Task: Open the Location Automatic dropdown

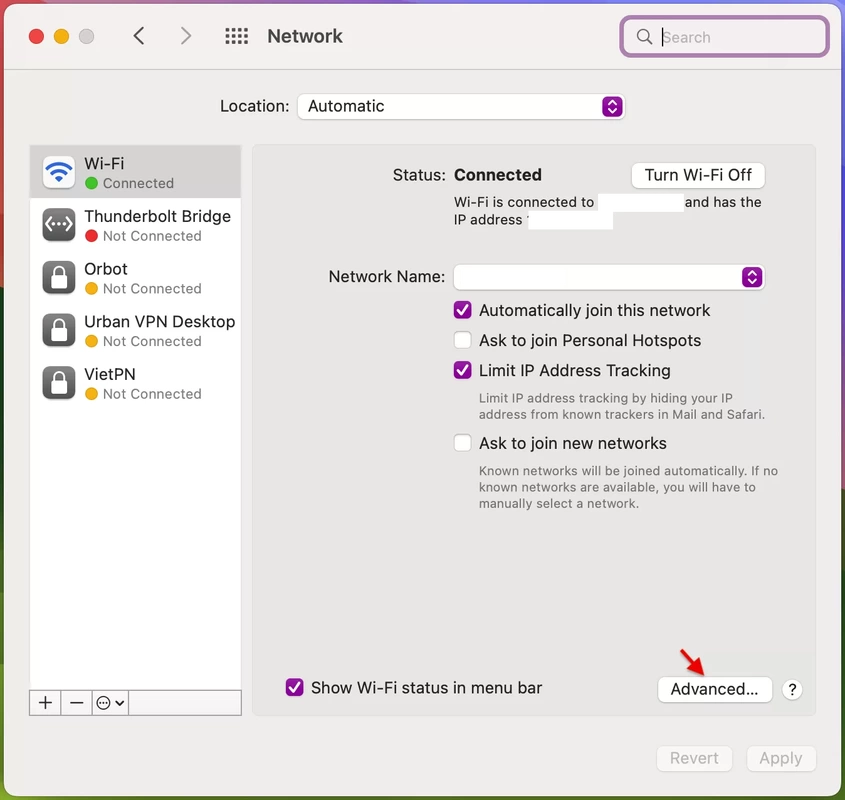Action: pos(461,106)
